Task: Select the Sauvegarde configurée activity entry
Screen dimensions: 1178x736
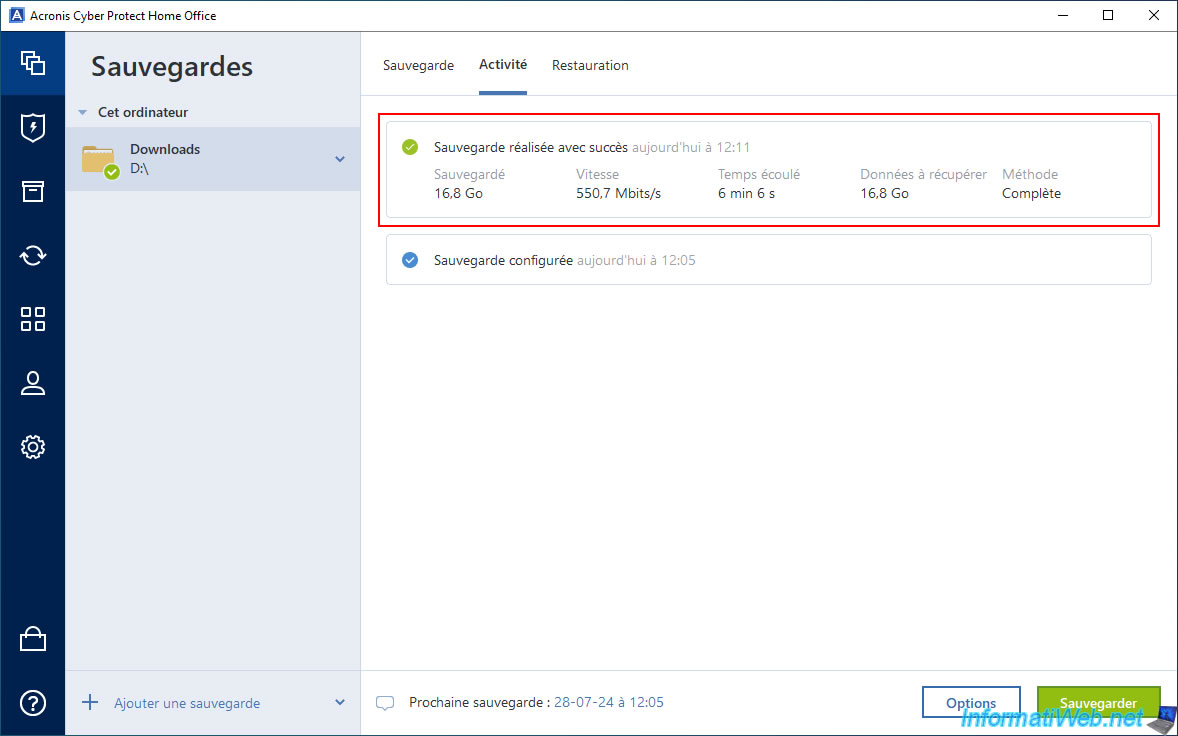Action: click(769, 260)
